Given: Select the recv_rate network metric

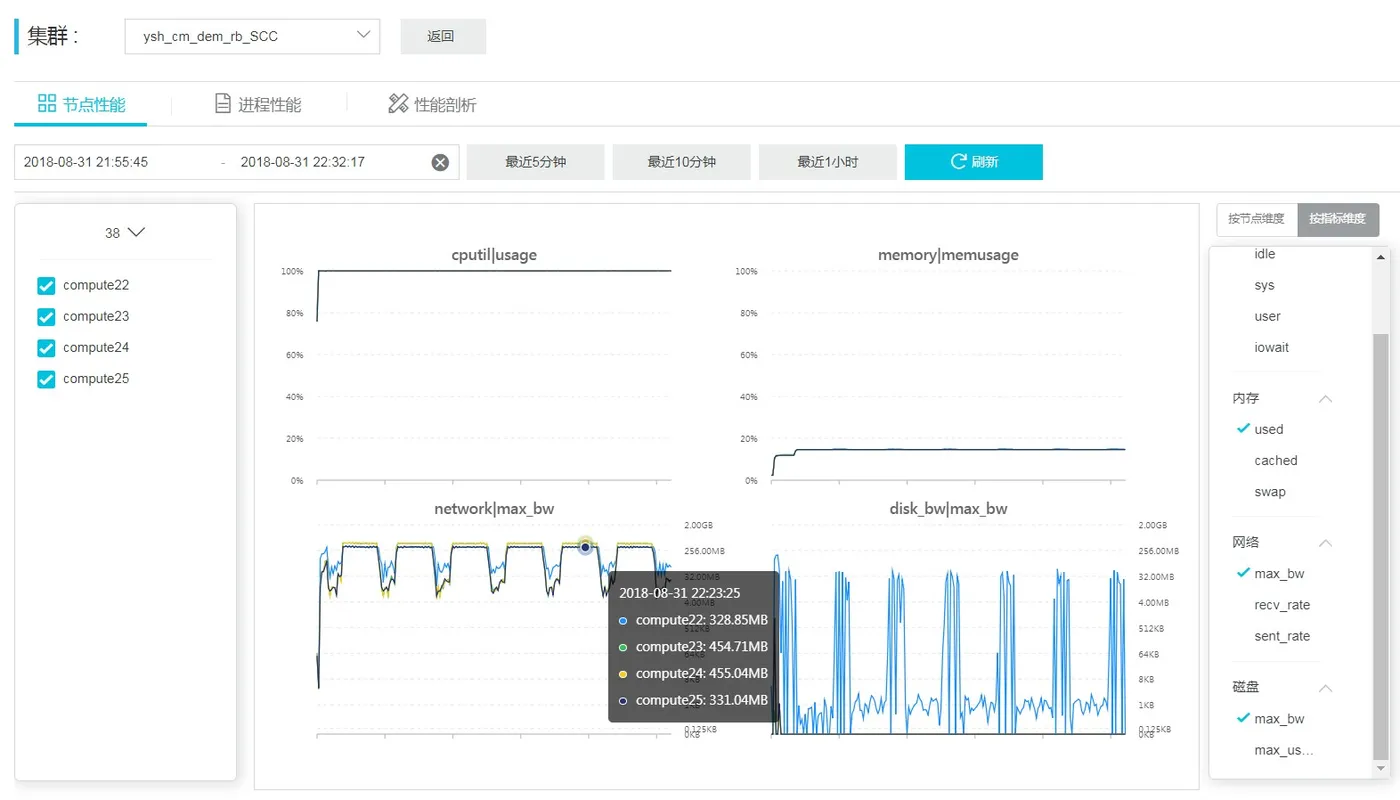Looking at the screenshot, I should tap(1282, 604).
